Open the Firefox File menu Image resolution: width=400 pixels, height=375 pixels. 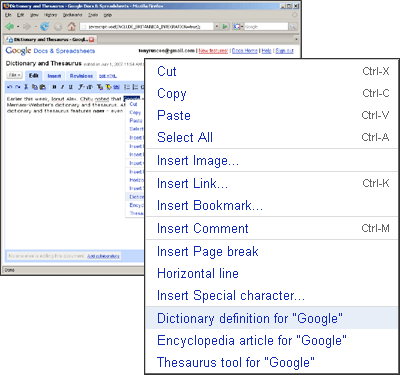[8, 15]
